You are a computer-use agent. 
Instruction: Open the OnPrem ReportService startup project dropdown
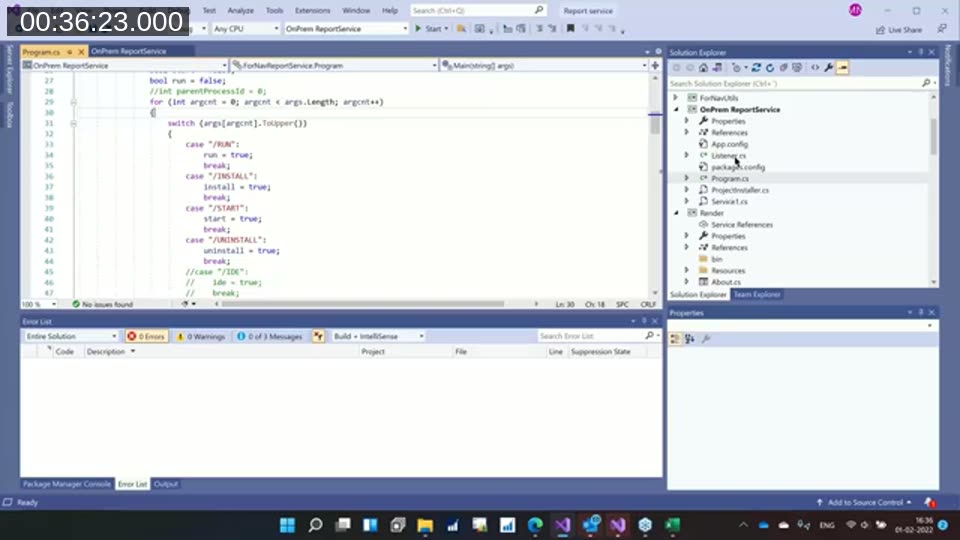346,29
